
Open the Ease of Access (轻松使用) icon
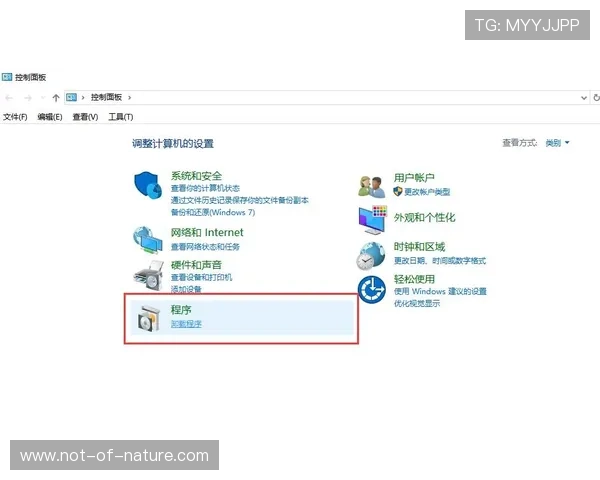[372, 289]
